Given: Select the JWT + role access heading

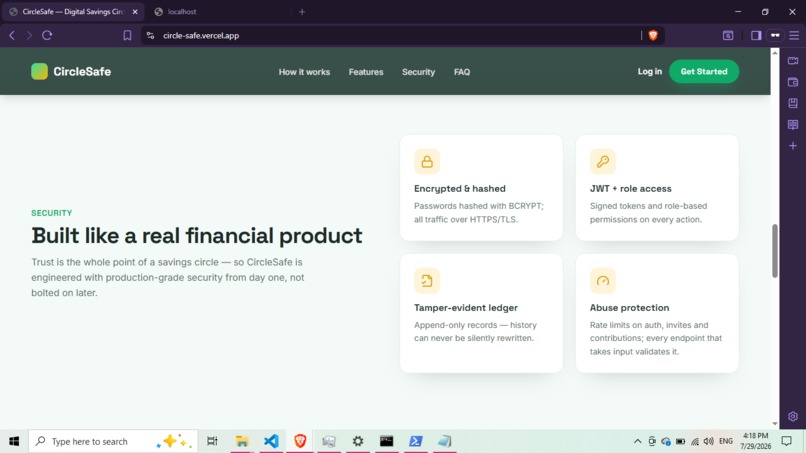Looking at the screenshot, I should (630, 189).
